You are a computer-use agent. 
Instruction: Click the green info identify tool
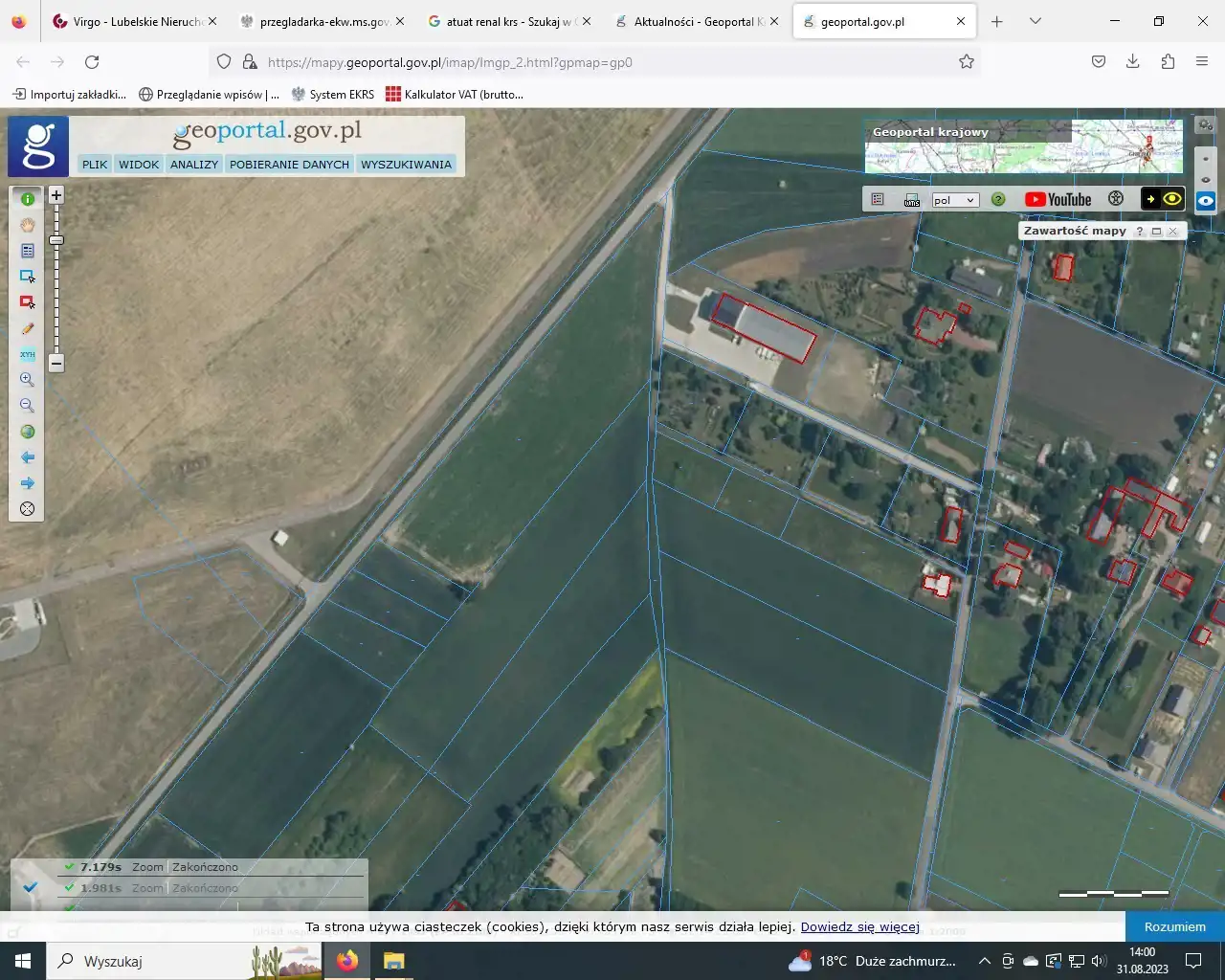(x=28, y=199)
